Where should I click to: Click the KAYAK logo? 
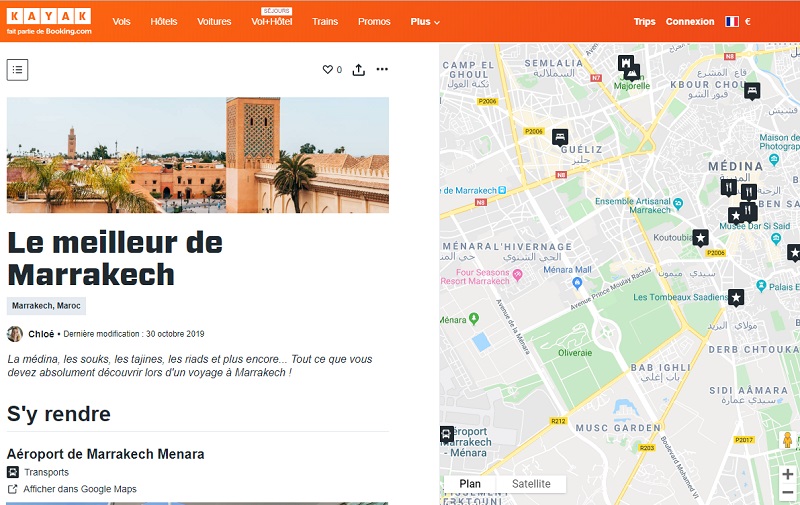click(49, 16)
